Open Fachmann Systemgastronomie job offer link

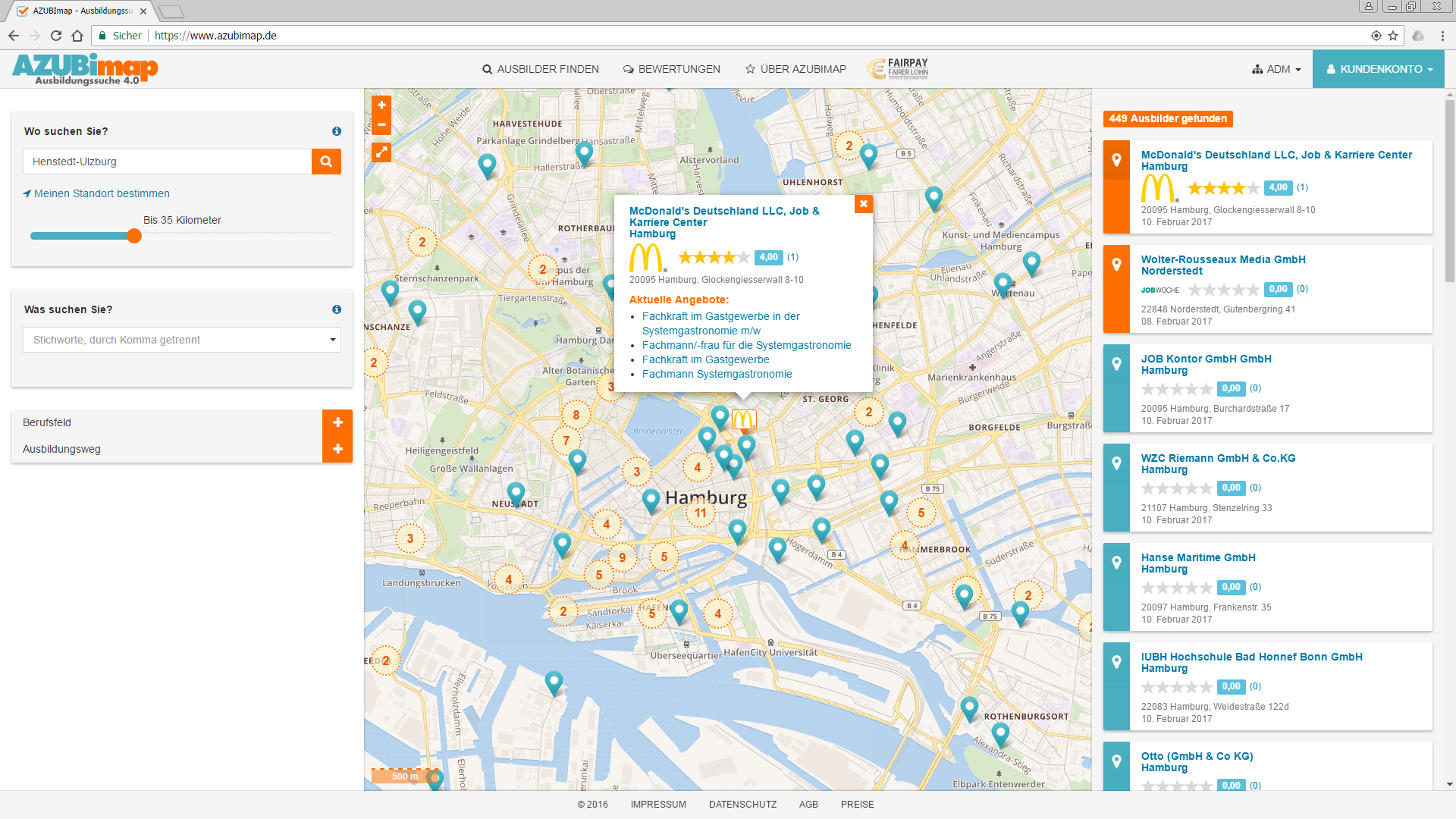pyautogui.click(x=717, y=374)
